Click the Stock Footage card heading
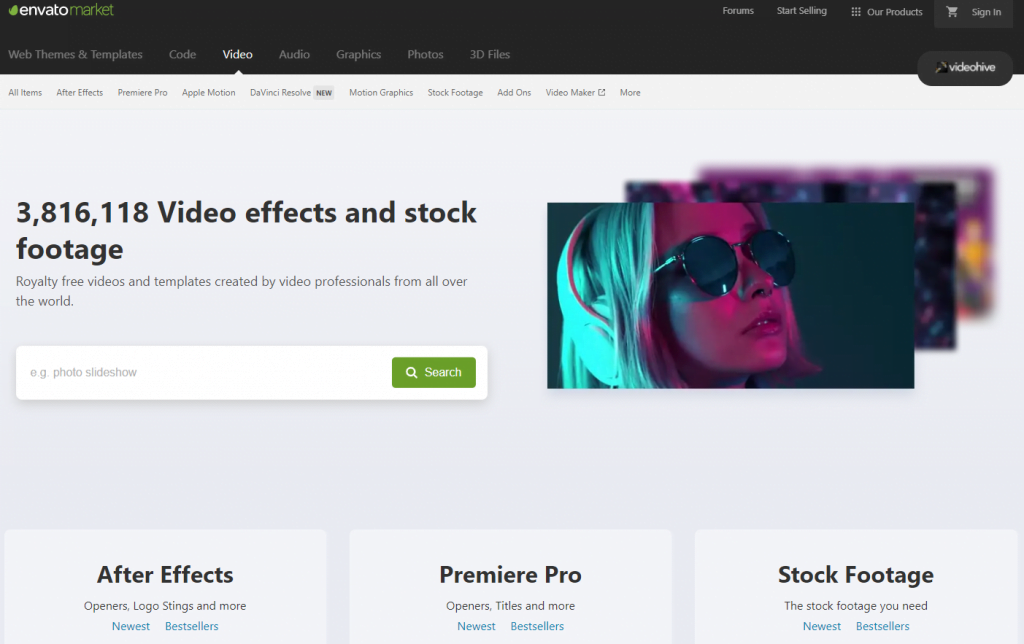The width and height of the screenshot is (1024, 644). coord(856,575)
